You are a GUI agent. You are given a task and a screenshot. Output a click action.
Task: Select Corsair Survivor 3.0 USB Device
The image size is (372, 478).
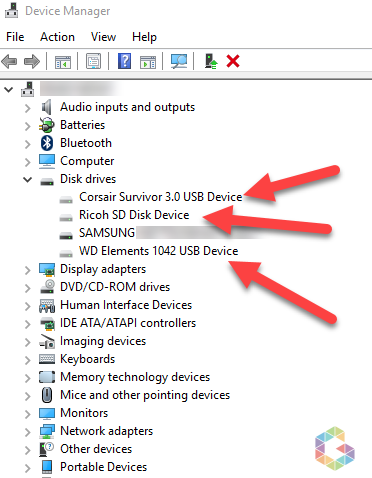[160, 197]
